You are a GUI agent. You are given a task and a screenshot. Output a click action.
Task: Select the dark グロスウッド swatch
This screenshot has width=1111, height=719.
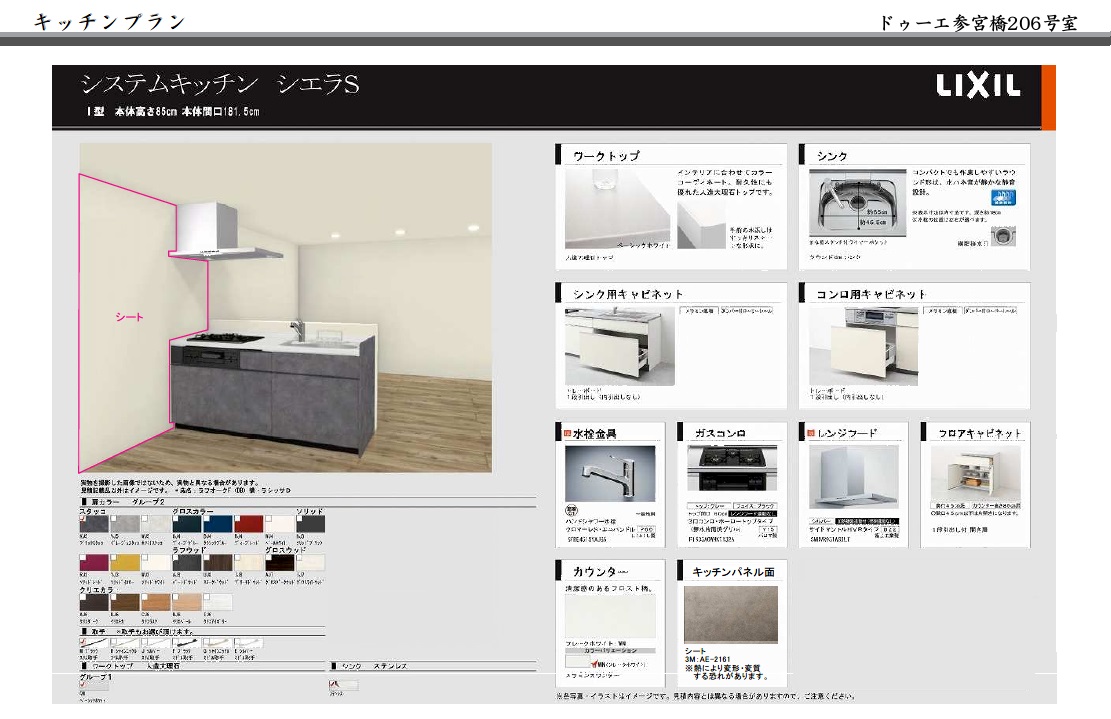pyautogui.click(x=280, y=562)
